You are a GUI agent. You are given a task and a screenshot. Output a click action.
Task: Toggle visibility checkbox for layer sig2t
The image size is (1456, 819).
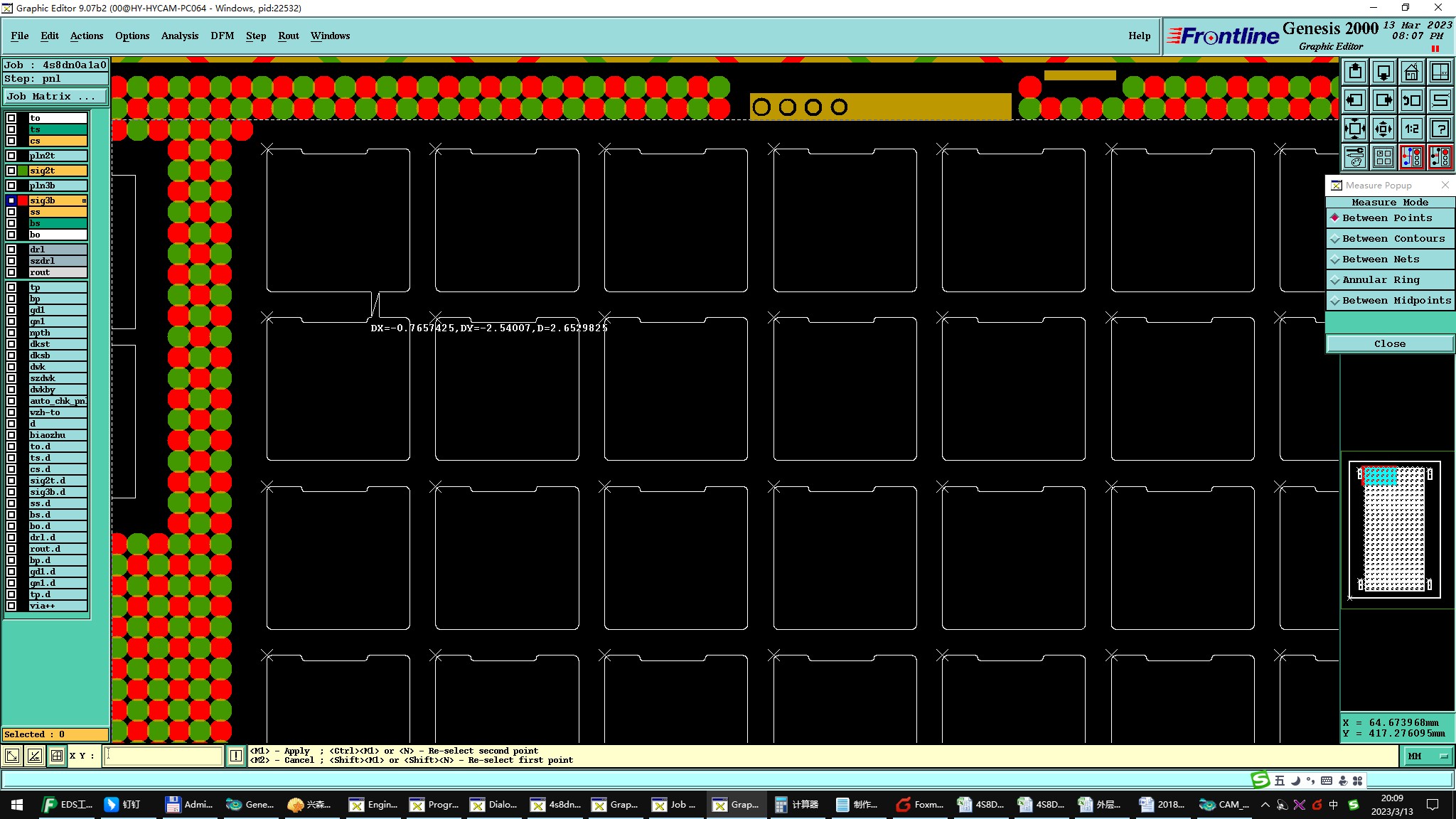pos(11,171)
